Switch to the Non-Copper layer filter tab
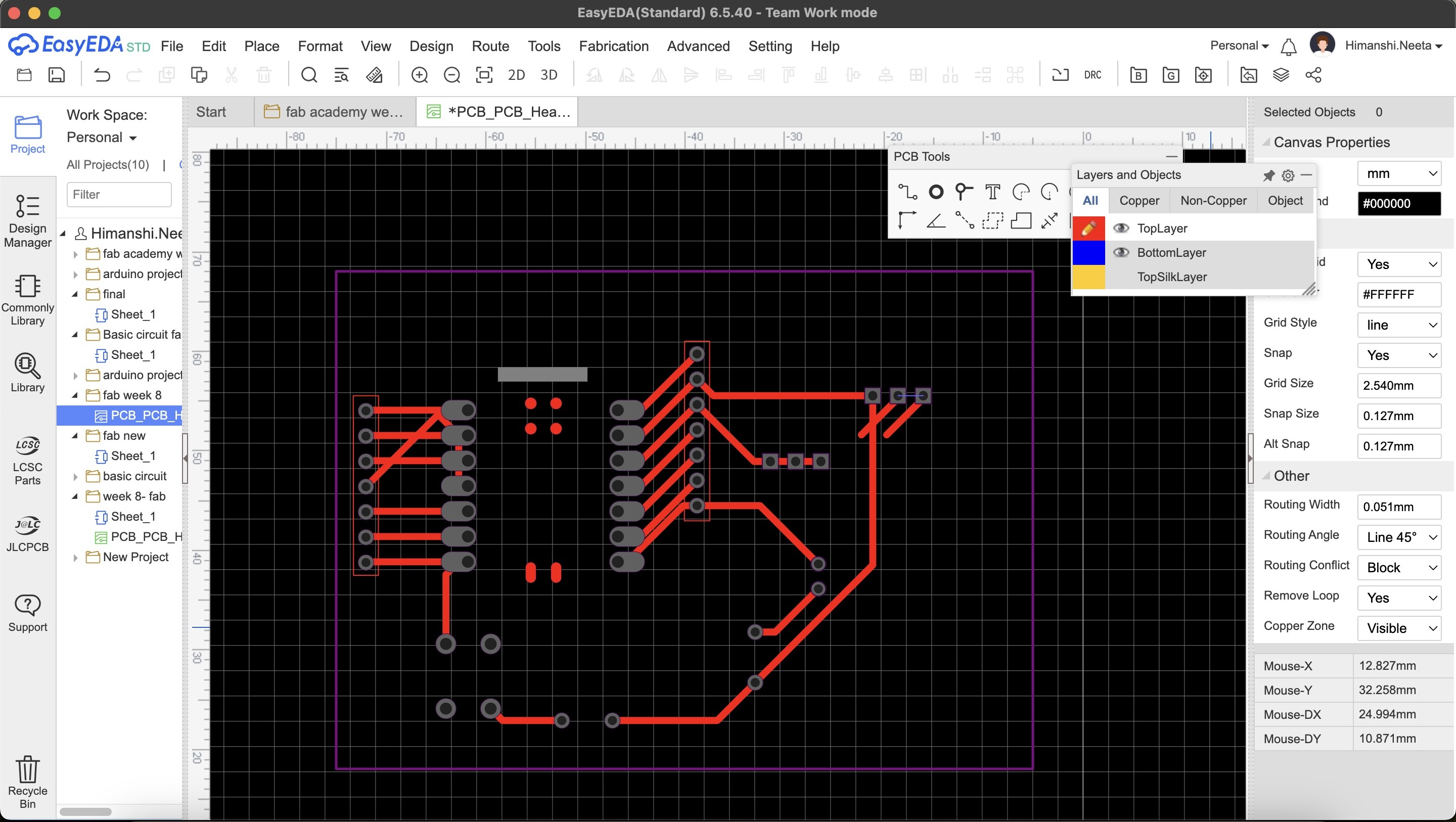The height and width of the screenshot is (822, 1456). tap(1212, 200)
